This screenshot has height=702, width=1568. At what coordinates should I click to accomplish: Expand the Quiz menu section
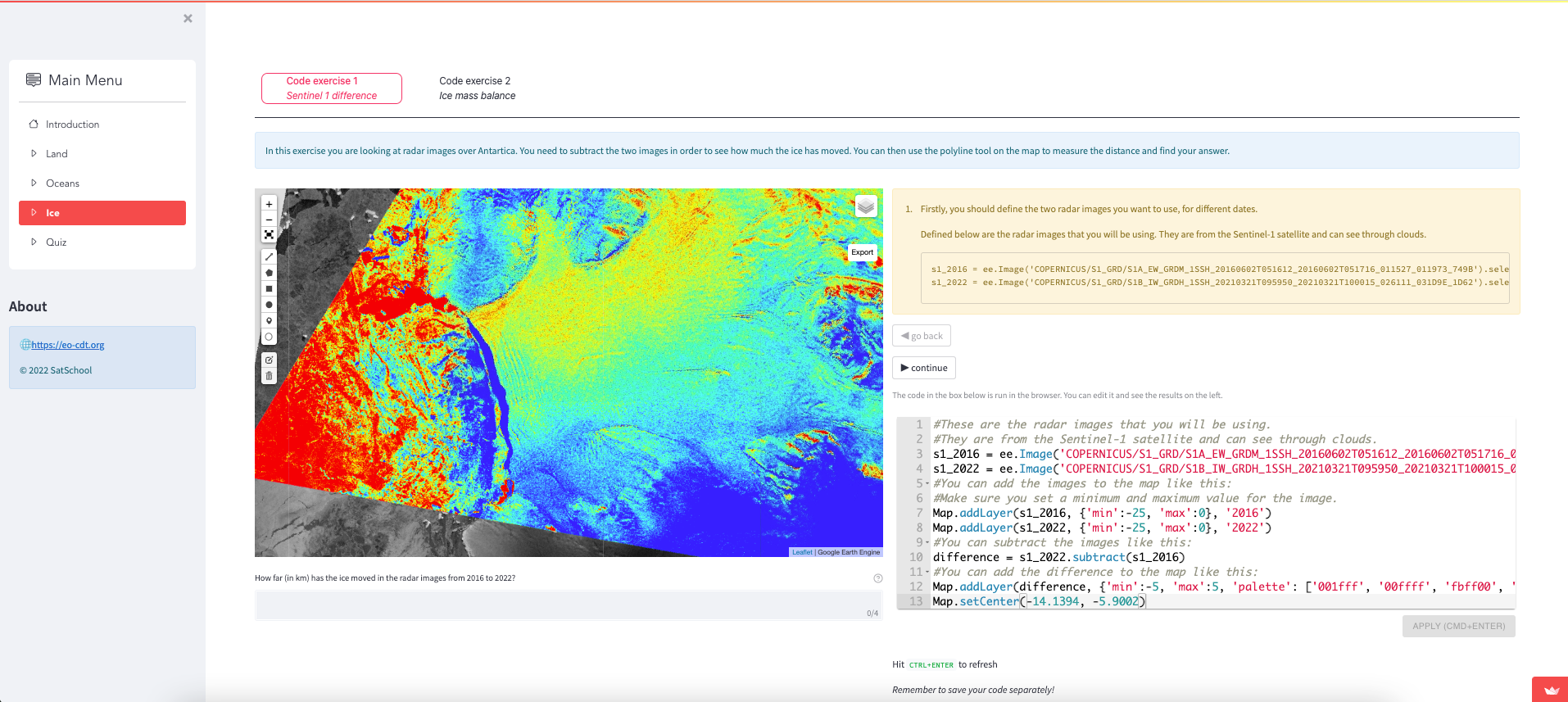(56, 242)
